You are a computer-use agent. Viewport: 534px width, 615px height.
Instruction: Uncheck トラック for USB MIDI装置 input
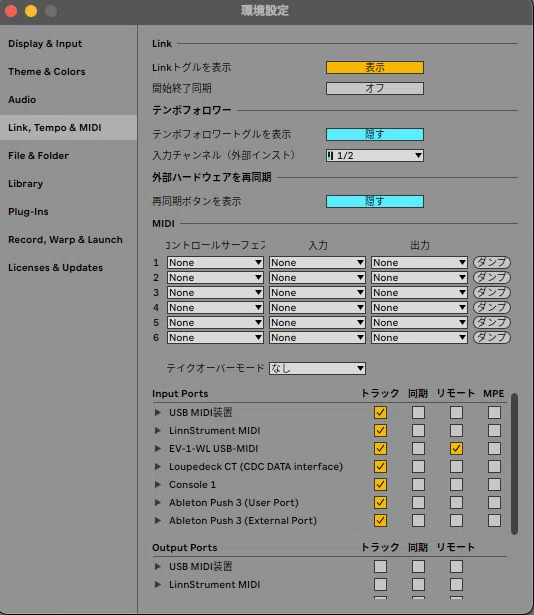pos(380,413)
